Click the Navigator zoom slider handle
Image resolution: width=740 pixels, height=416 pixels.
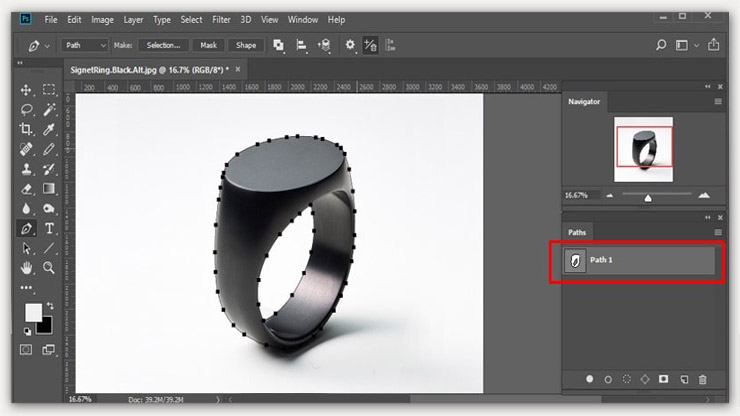(648, 197)
